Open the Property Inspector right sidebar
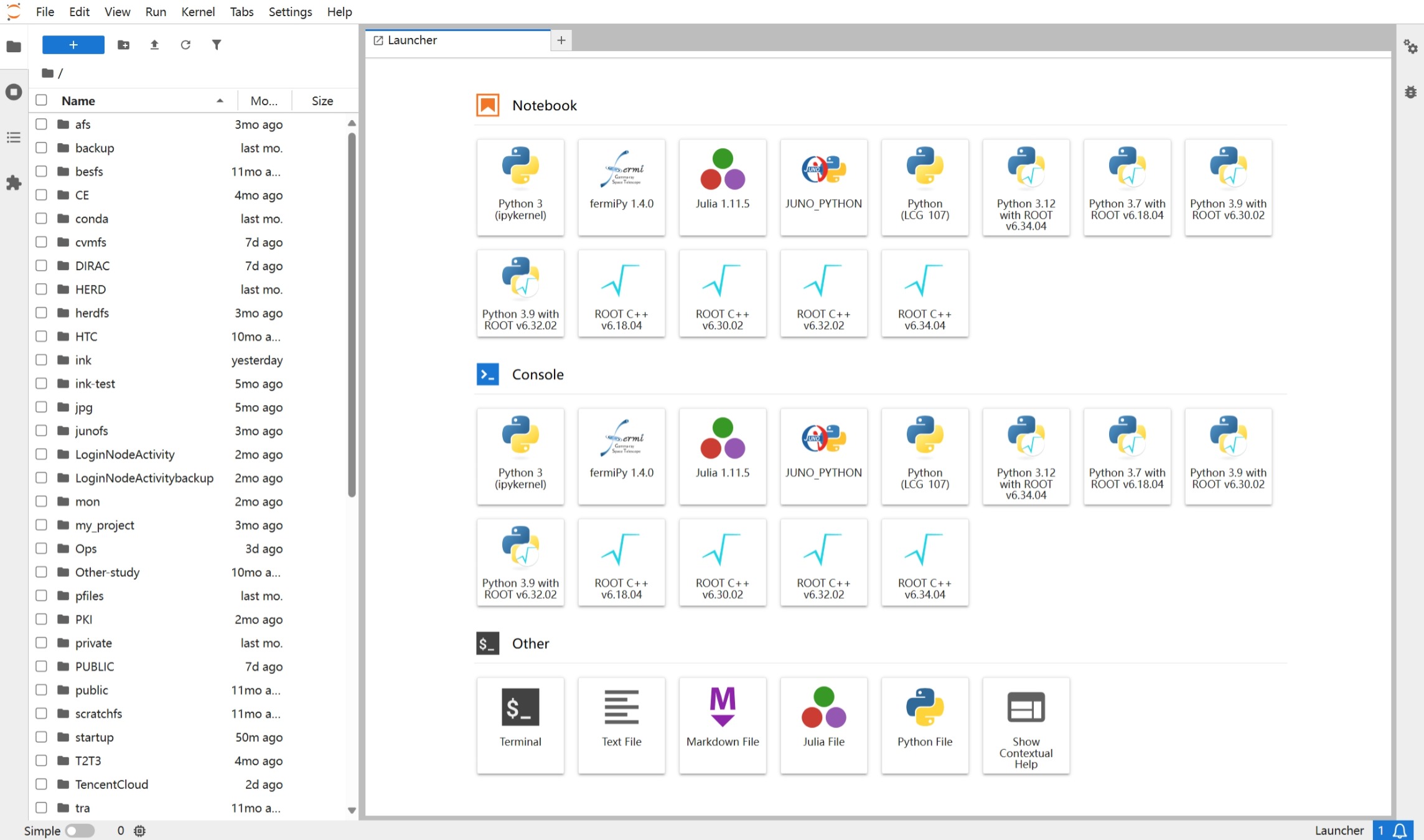This screenshot has width=1424, height=840. [x=1410, y=47]
